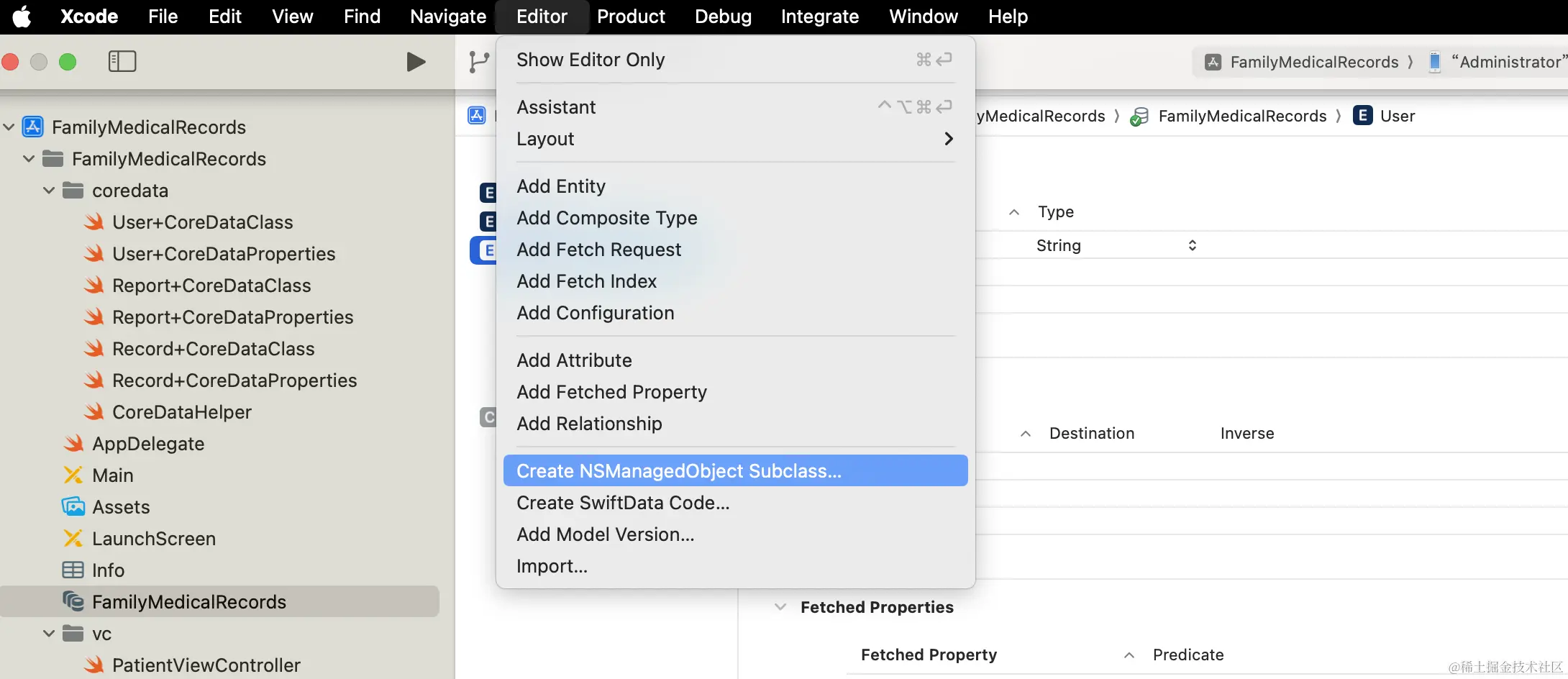Viewport: 1568px width, 679px height.
Task: Collapse the Fetched Properties section
Action: pos(780,607)
